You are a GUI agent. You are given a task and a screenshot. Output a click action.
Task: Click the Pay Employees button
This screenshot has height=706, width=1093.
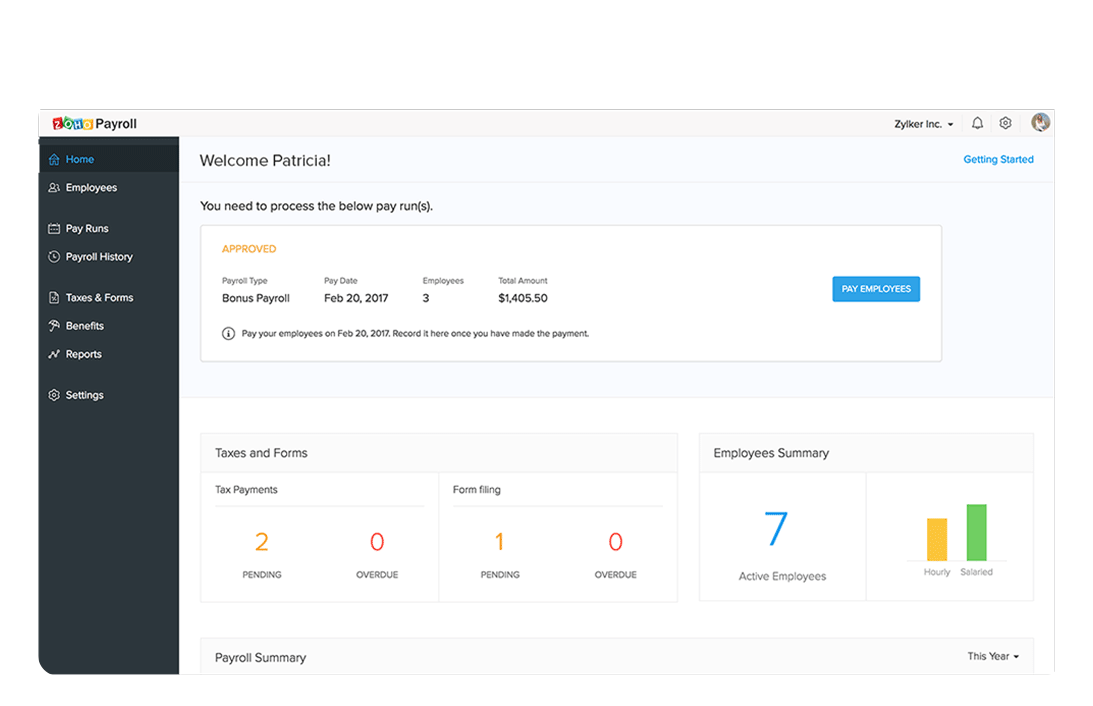click(876, 288)
